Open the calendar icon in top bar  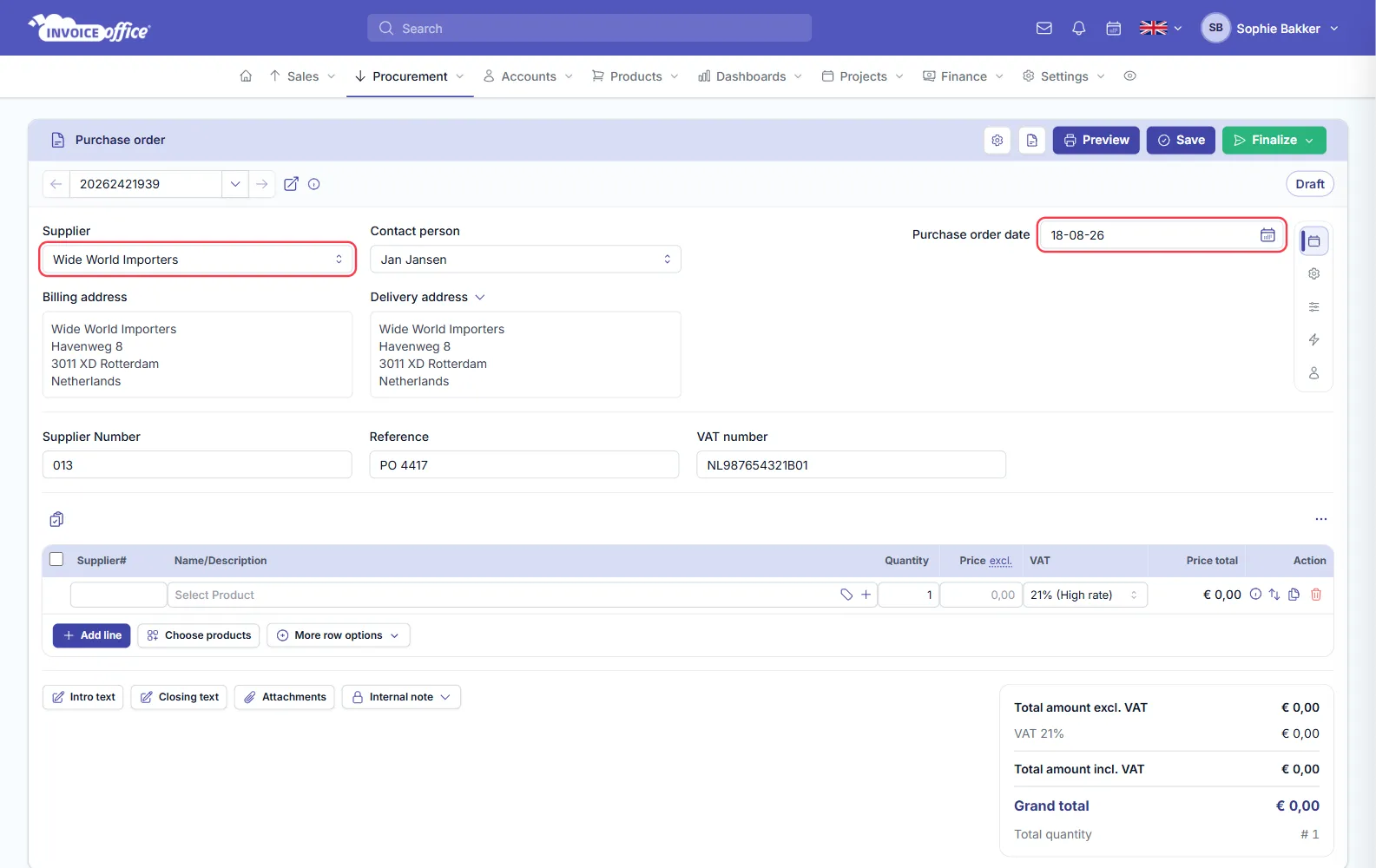(1114, 29)
